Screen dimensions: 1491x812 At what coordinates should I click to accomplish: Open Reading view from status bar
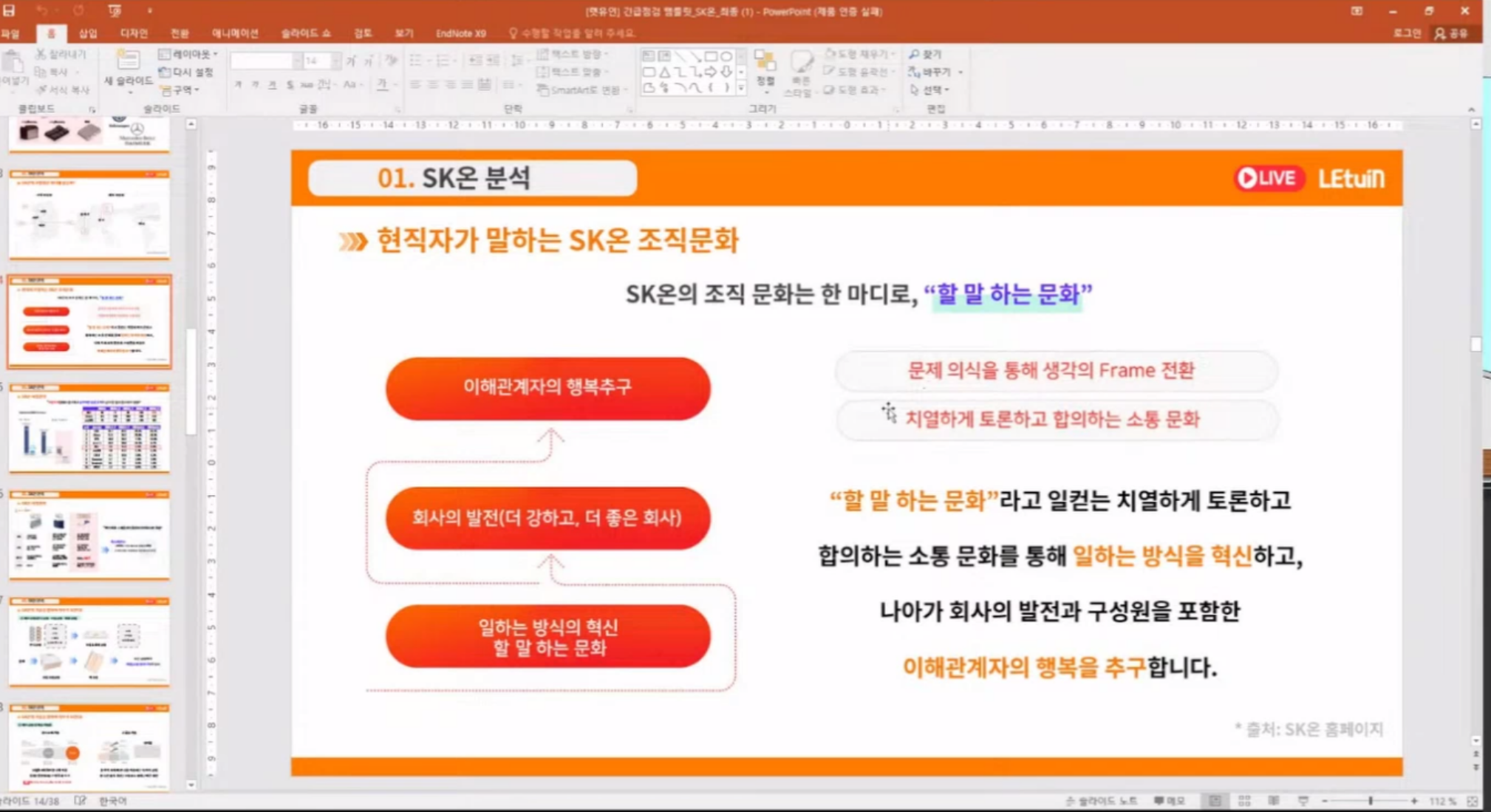[x=1274, y=801]
